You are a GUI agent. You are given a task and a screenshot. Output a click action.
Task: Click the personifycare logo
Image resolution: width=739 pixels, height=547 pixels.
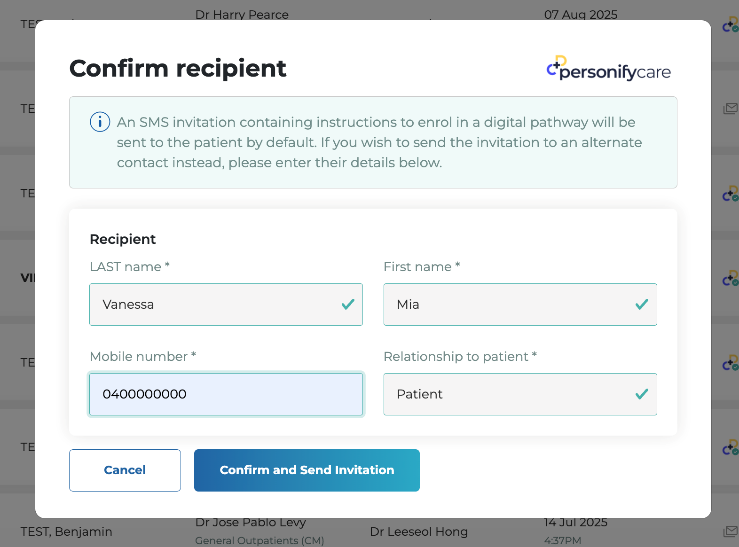coord(609,69)
